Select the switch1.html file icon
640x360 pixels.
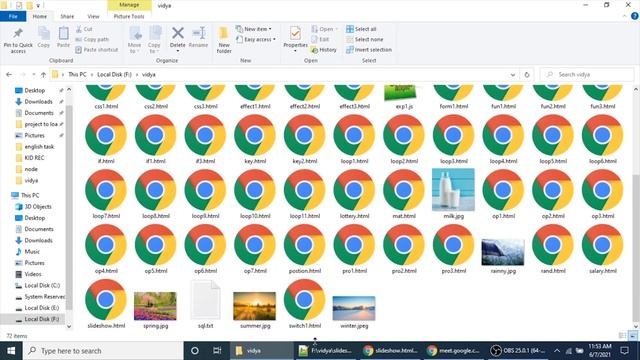[304, 300]
